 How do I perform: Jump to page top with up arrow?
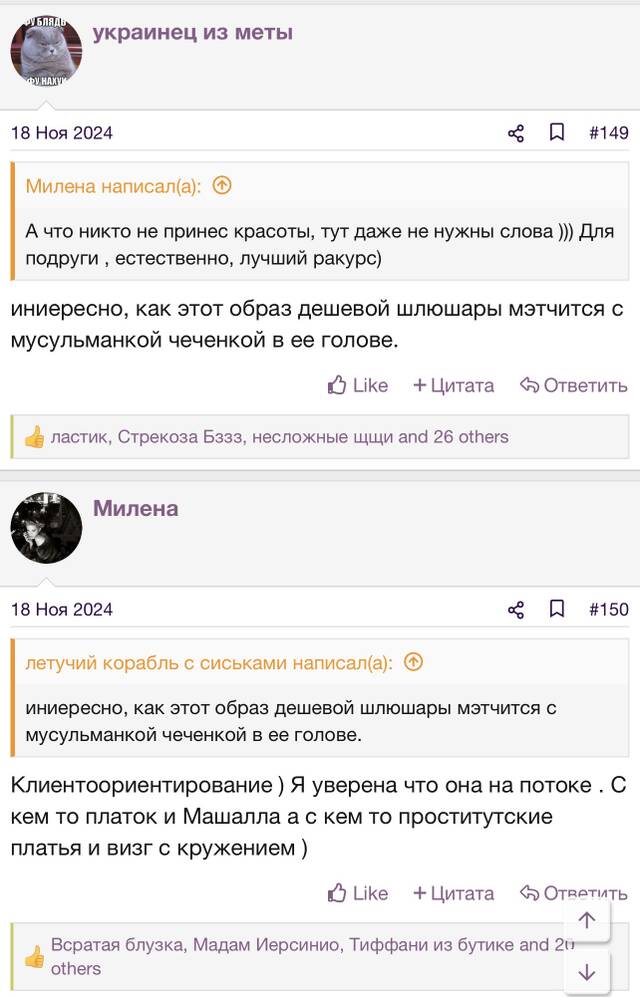pyautogui.click(x=587, y=920)
